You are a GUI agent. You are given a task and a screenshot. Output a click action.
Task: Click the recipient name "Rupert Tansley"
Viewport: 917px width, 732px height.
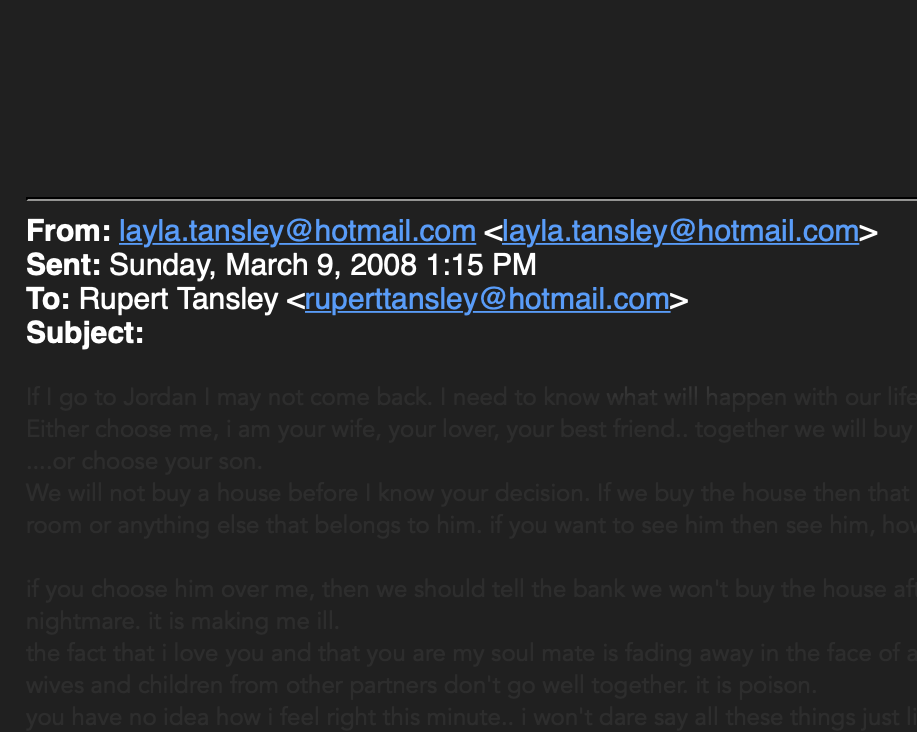tap(179, 299)
